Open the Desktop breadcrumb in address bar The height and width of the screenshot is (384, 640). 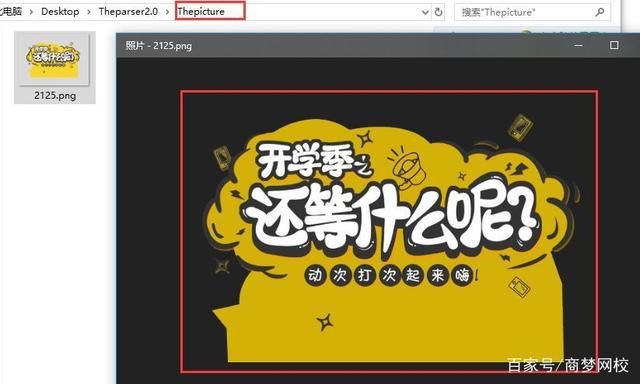(60, 11)
